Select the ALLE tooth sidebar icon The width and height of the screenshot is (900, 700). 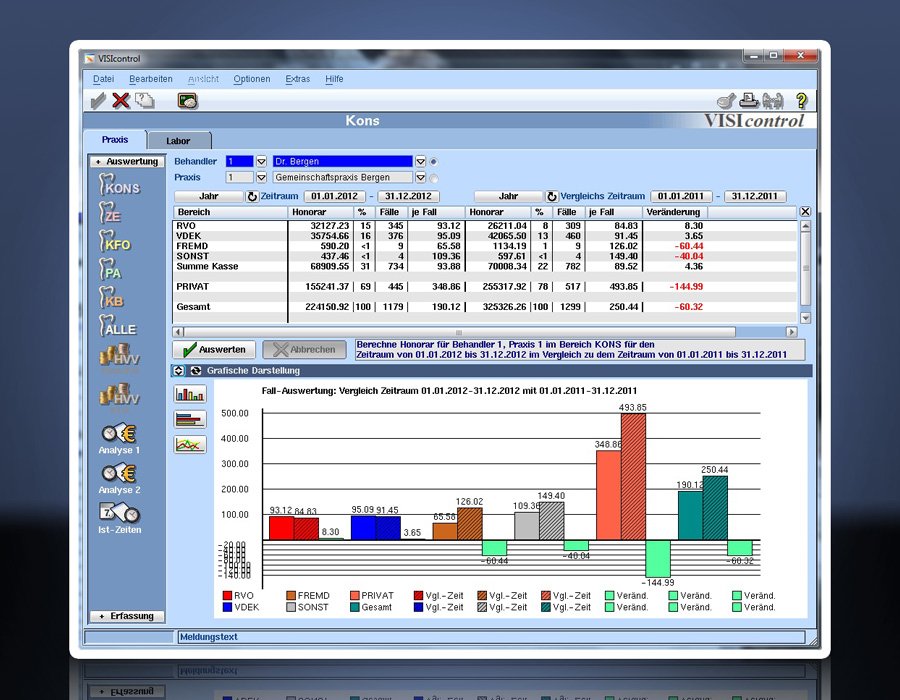pos(118,325)
